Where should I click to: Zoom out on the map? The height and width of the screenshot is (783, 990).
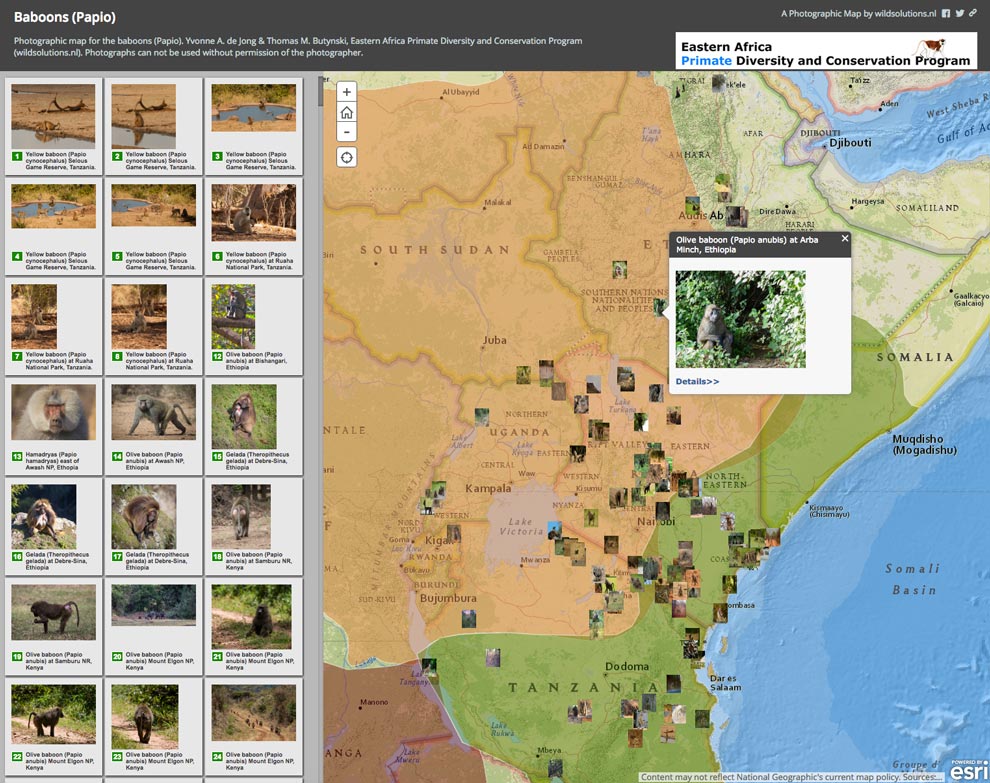tap(347, 132)
